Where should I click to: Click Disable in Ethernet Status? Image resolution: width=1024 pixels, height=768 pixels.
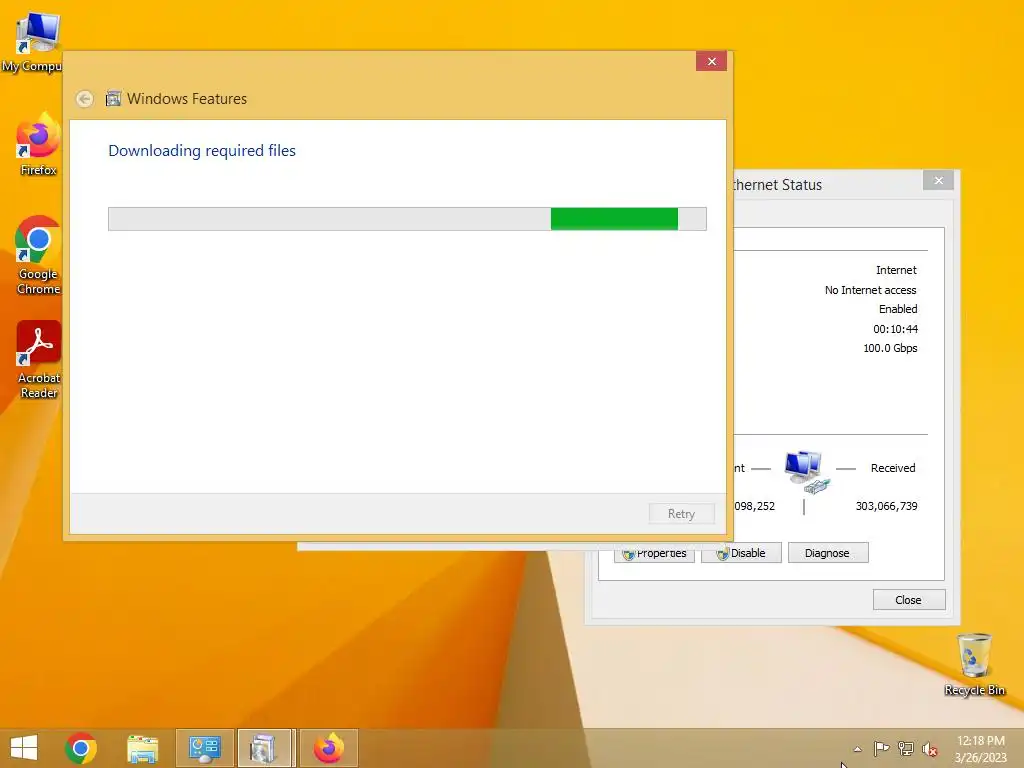pos(741,553)
